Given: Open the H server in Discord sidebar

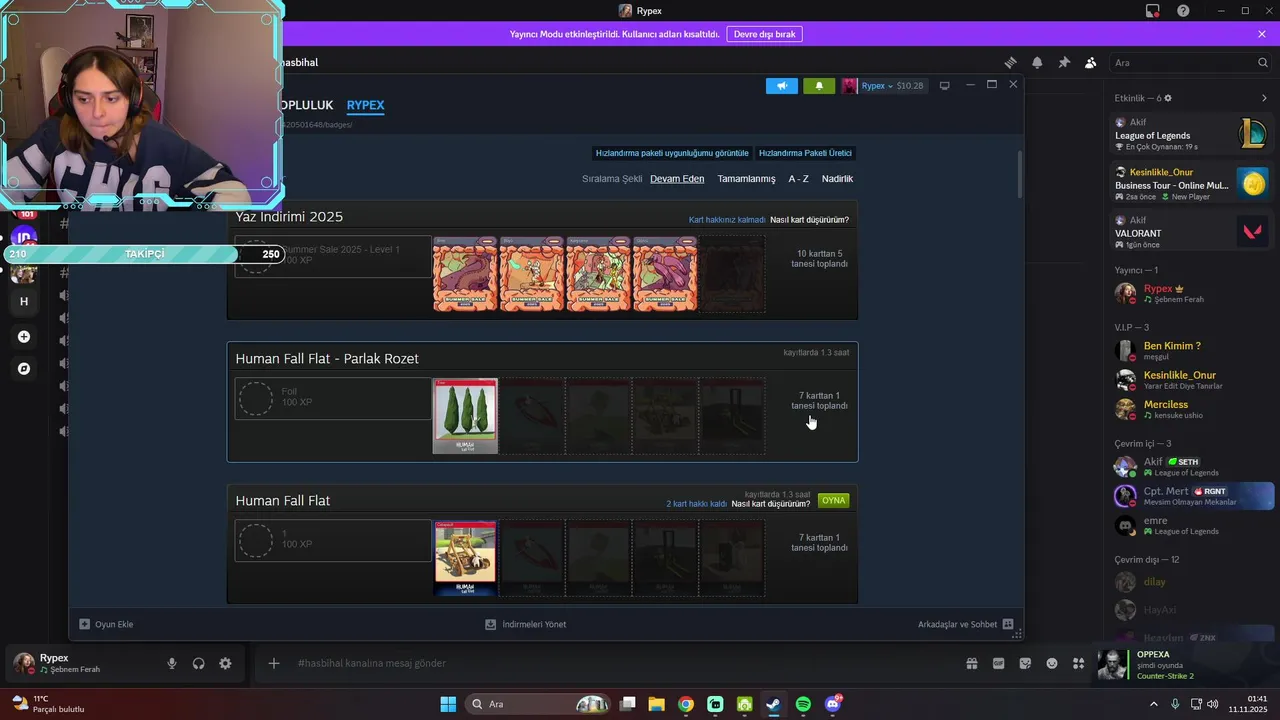Looking at the screenshot, I should [x=24, y=301].
